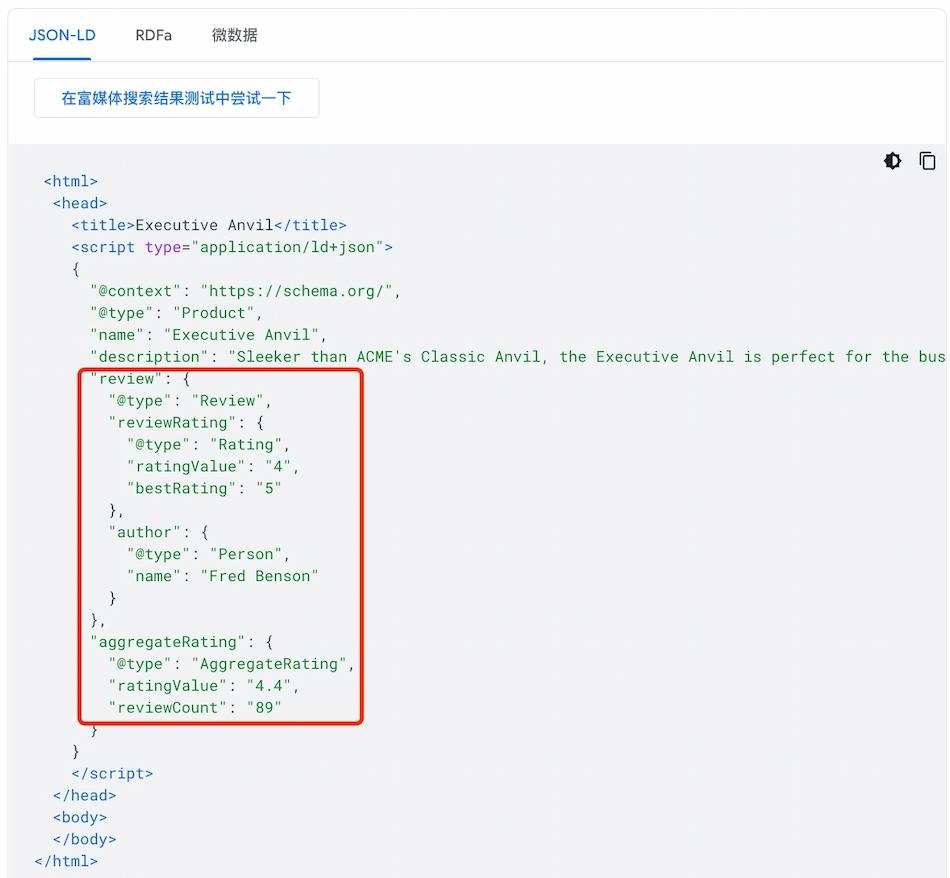Click the ratingValue "4.4" text

coord(273,686)
